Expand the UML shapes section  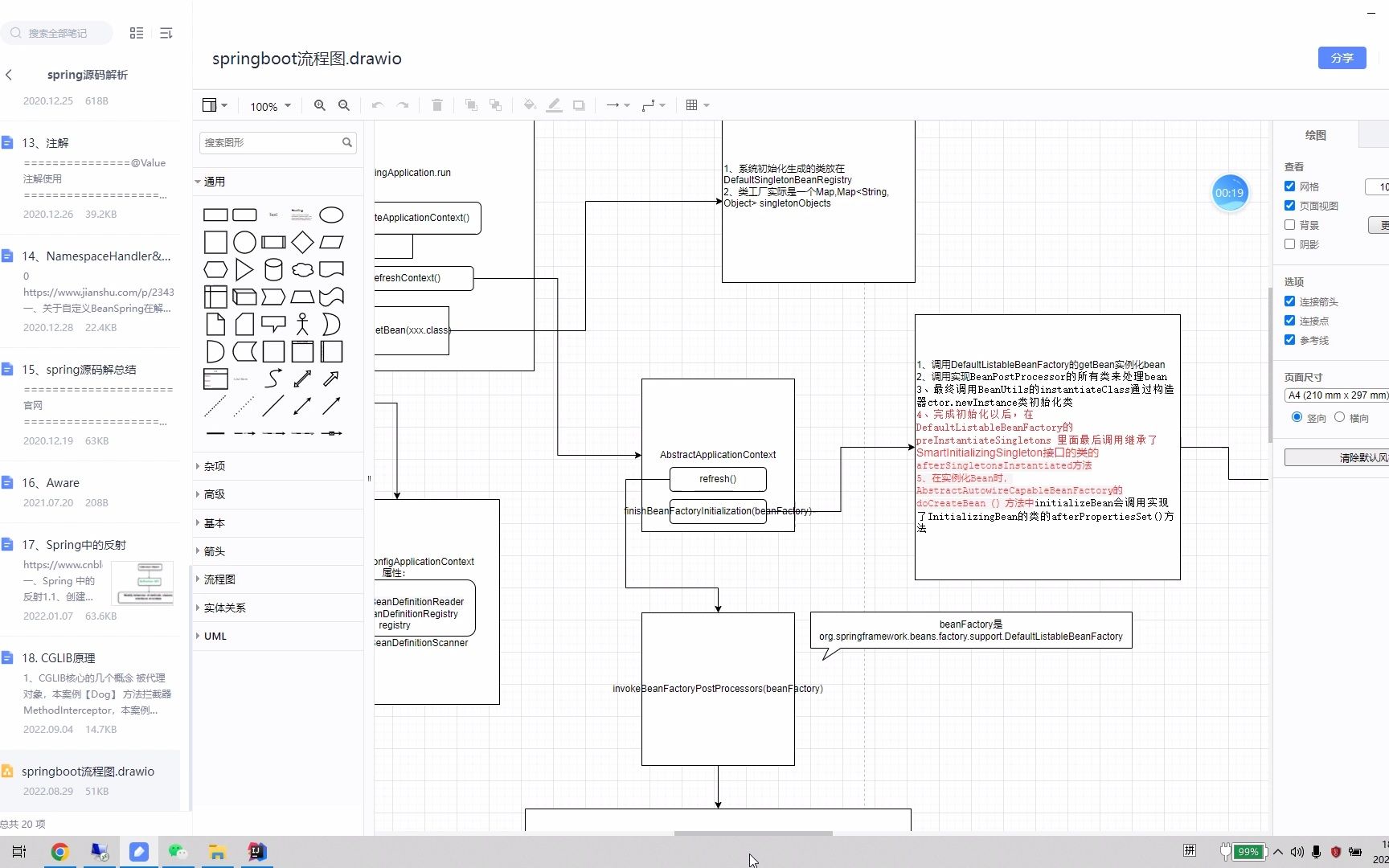[278, 636]
